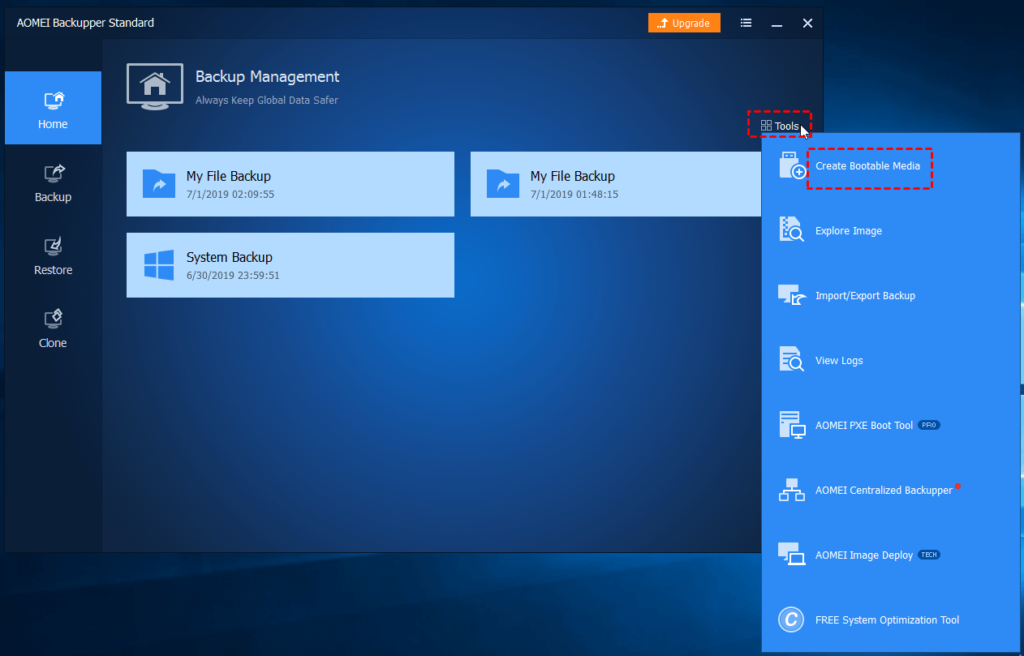Select the Home sidebar icon
The width and height of the screenshot is (1024, 656).
pos(52,100)
